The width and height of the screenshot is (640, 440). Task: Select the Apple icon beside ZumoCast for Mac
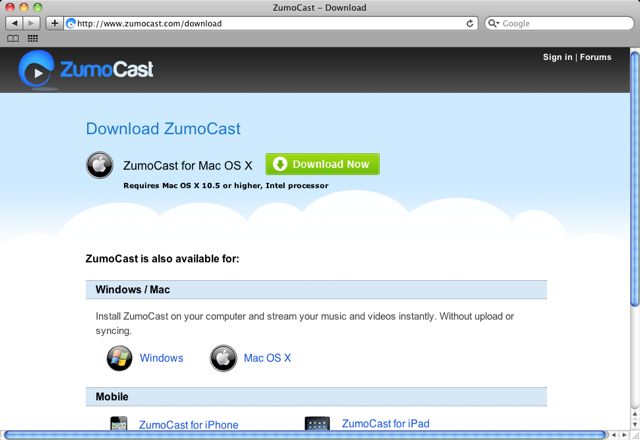point(100,165)
